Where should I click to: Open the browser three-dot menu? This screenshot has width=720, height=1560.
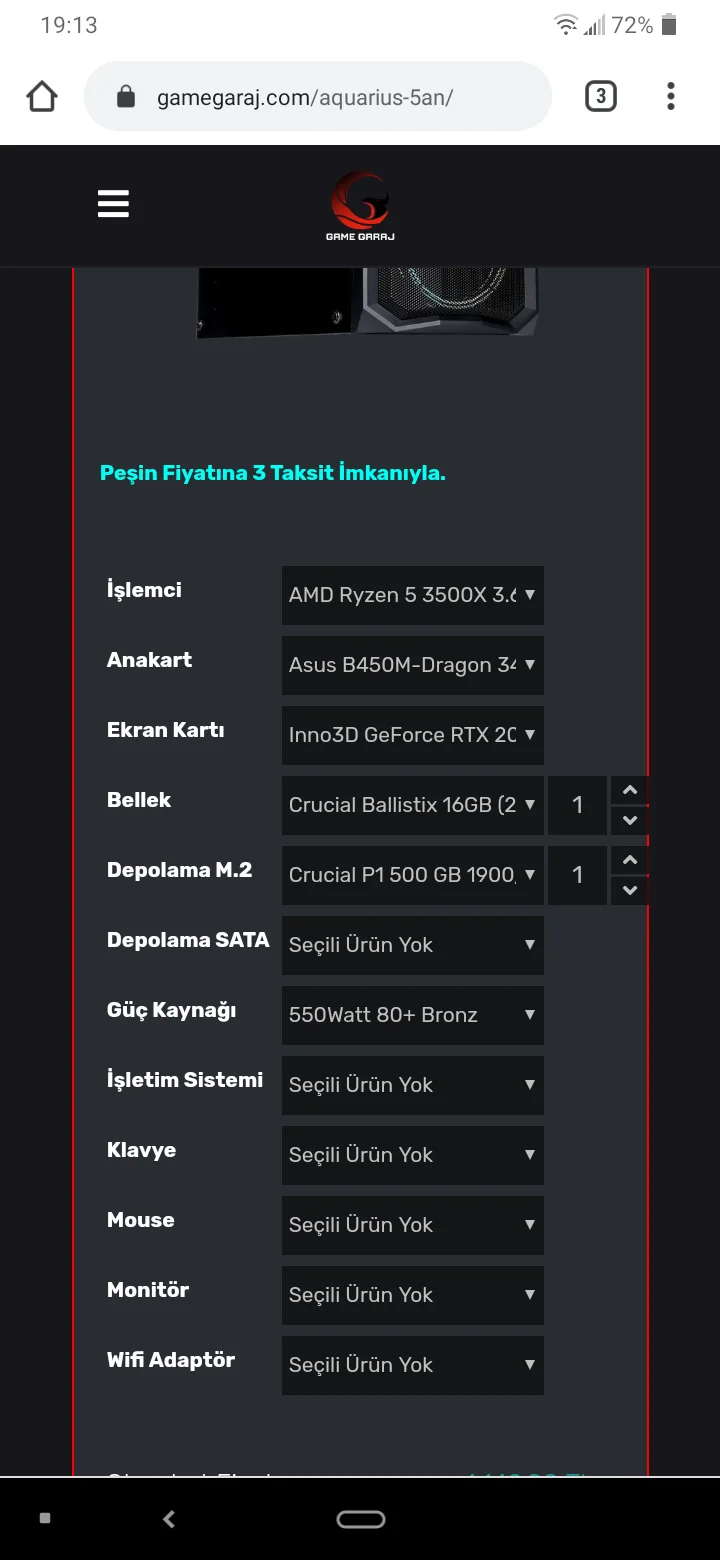click(670, 96)
